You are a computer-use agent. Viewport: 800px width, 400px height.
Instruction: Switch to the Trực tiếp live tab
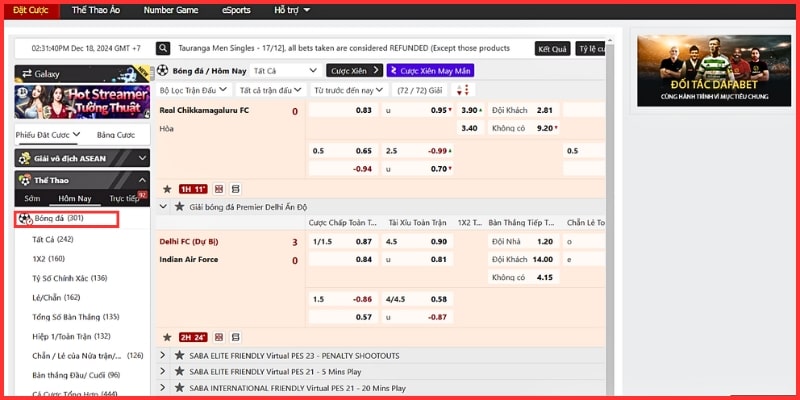(x=127, y=199)
